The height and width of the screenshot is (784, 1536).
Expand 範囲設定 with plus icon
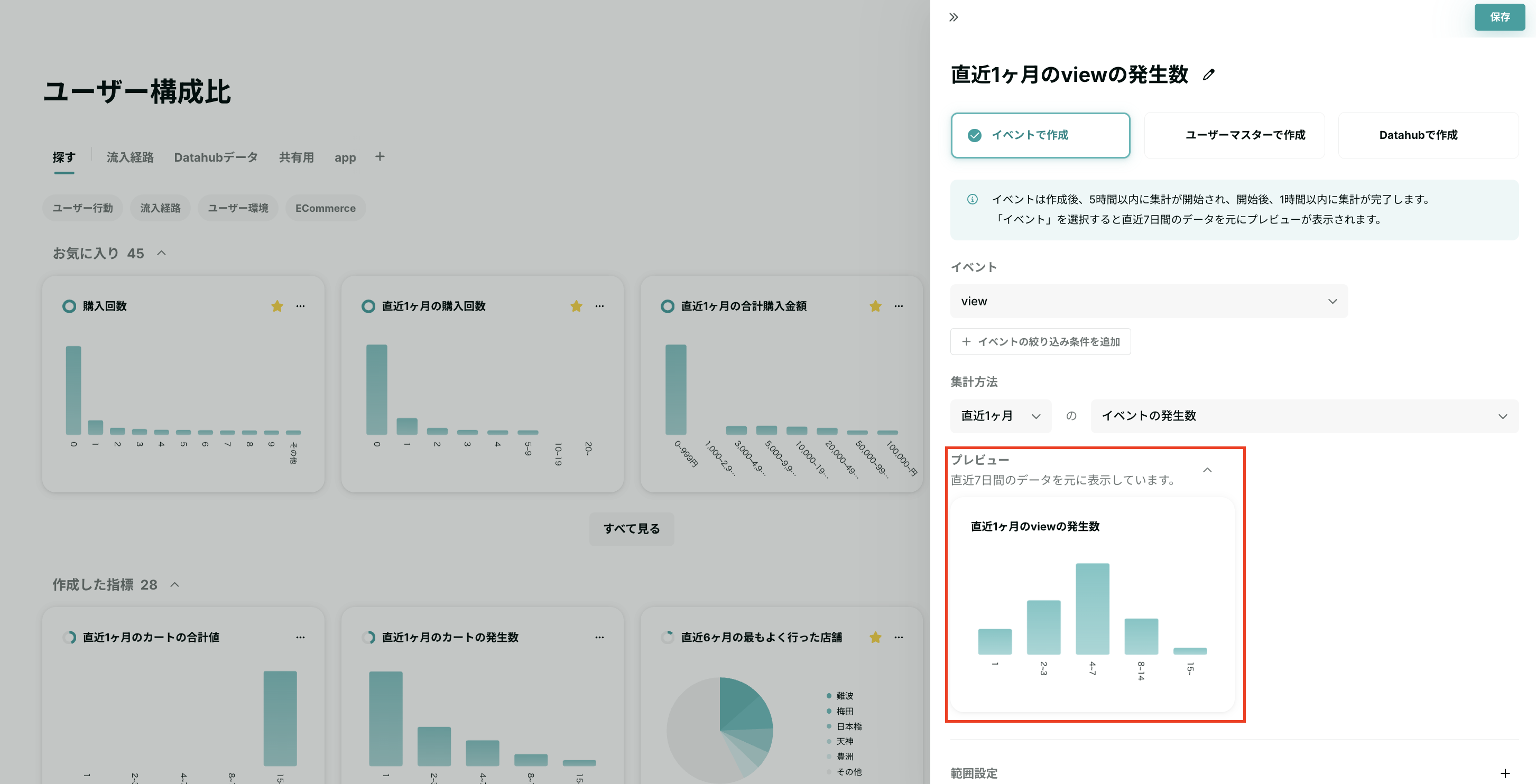point(1505,773)
